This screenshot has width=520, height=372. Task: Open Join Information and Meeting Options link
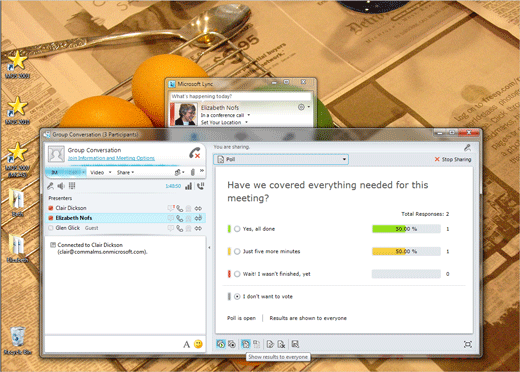click(111, 158)
